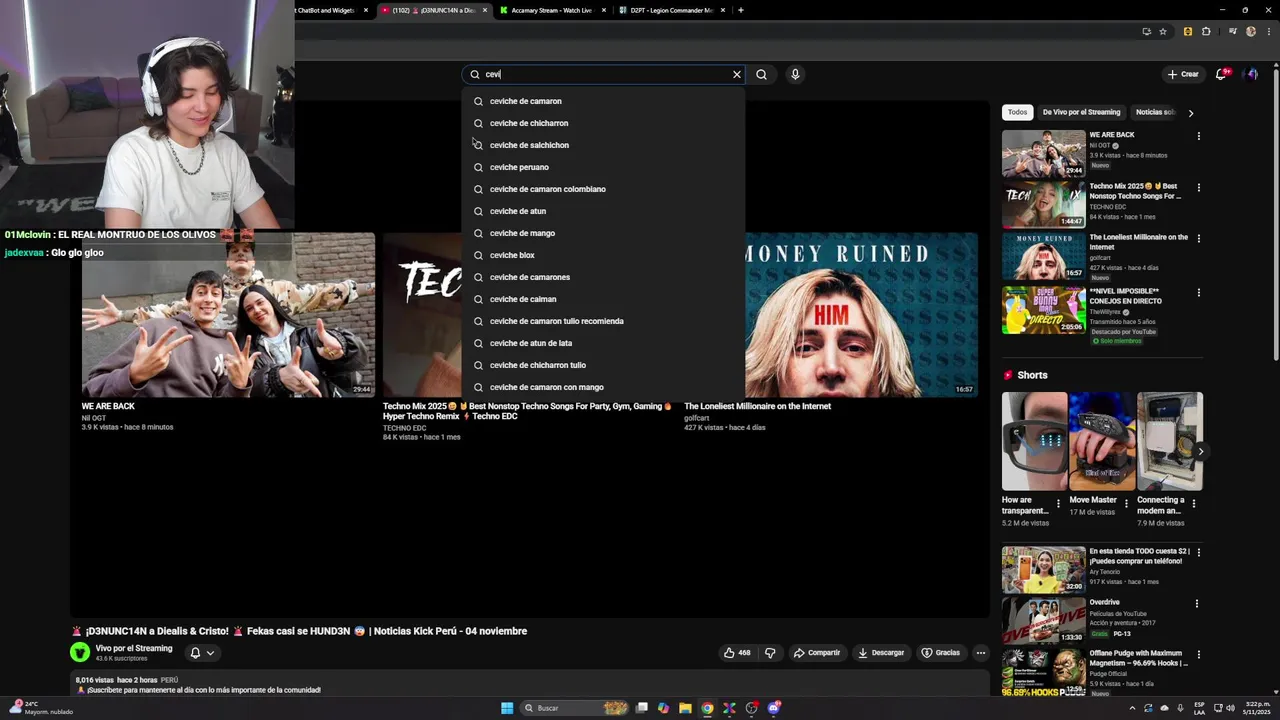
Task: Show next Shorts with arrow
Action: 1200,451
